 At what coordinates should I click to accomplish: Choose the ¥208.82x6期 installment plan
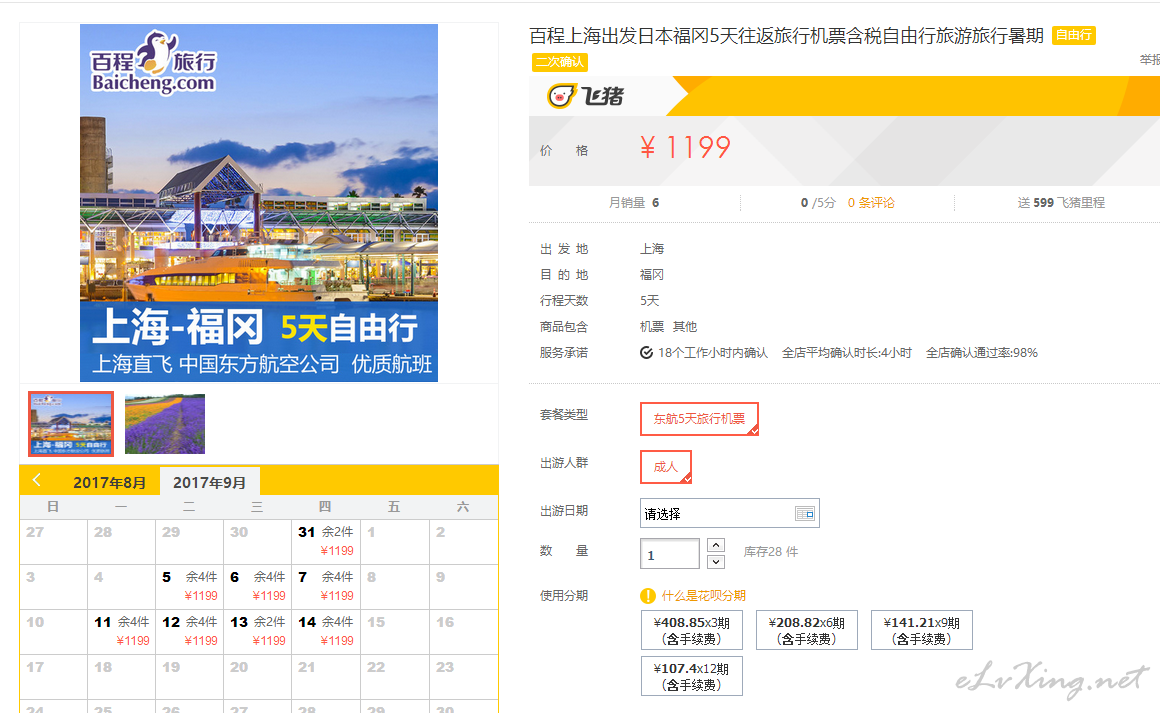[806, 630]
